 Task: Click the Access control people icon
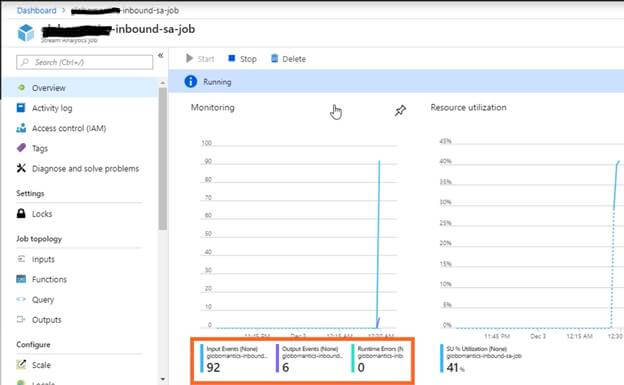point(21,128)
